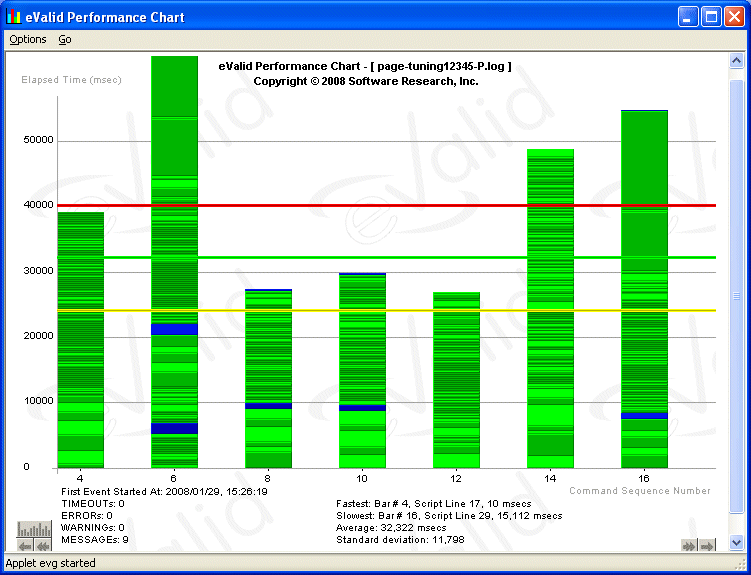751x575 pixels.
Task: Click the bar for sequence number 14
Action: click(550, 308)
